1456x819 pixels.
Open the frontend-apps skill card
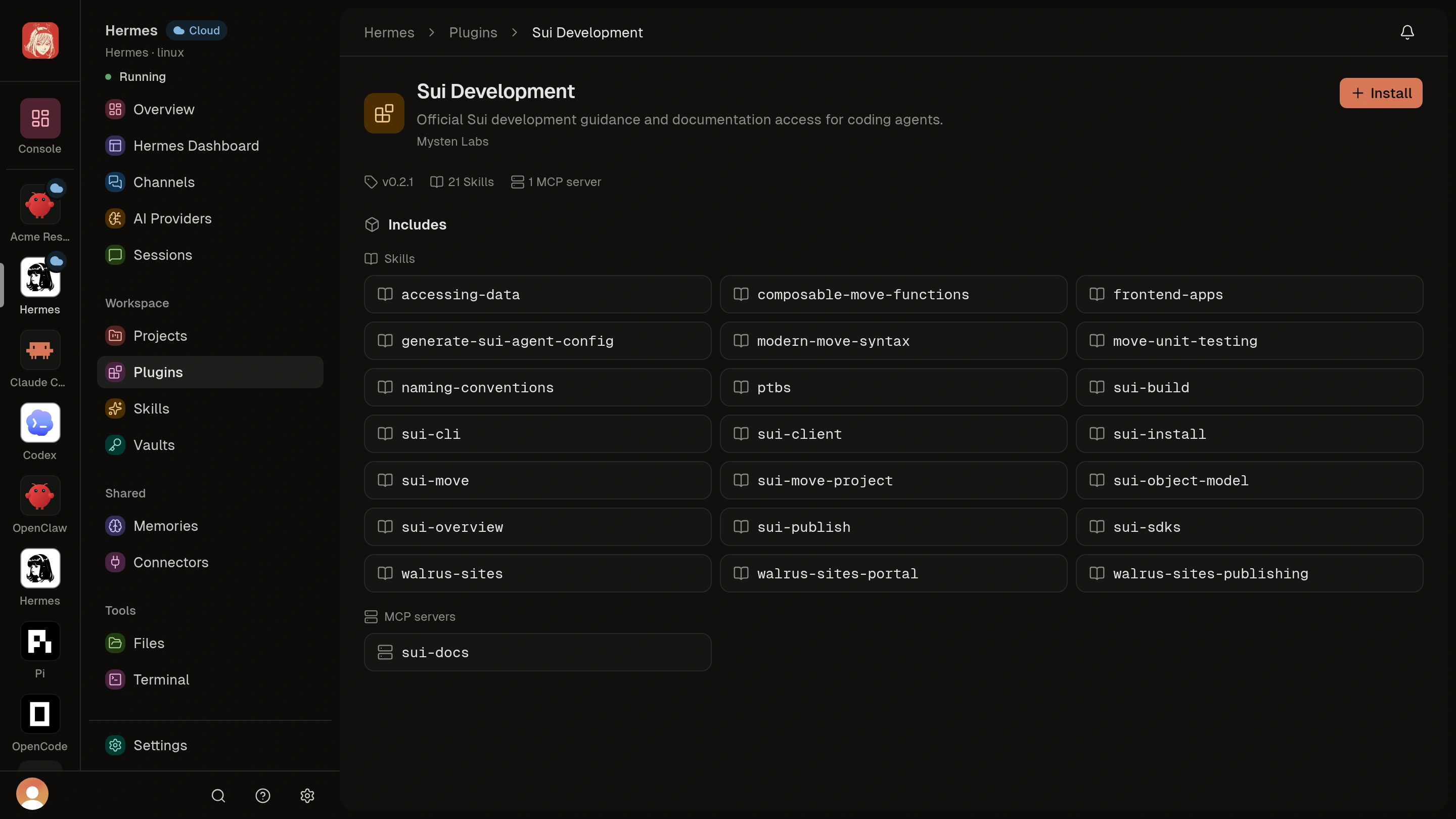point(1249,294)
